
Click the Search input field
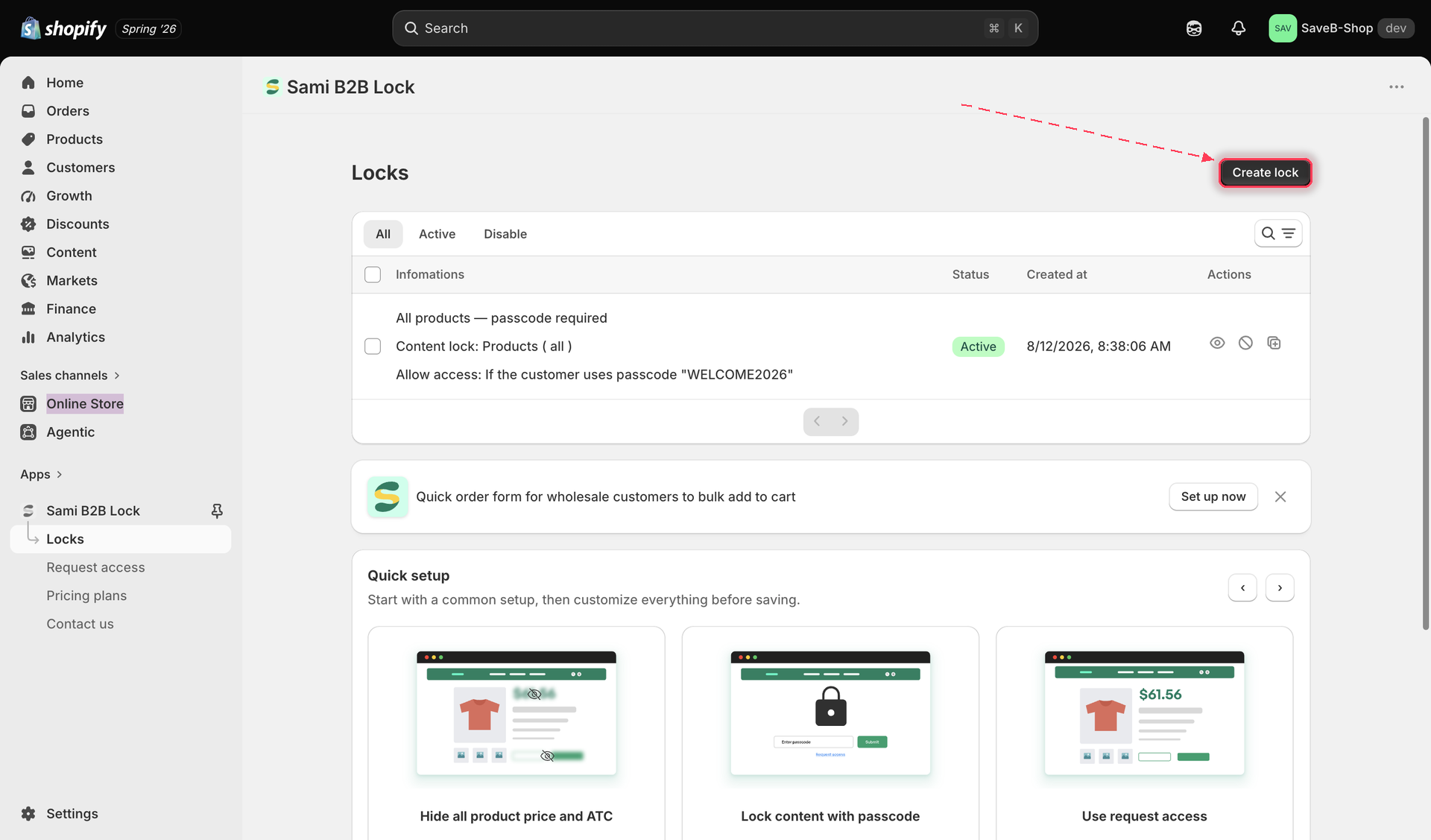tap(715, 28)
